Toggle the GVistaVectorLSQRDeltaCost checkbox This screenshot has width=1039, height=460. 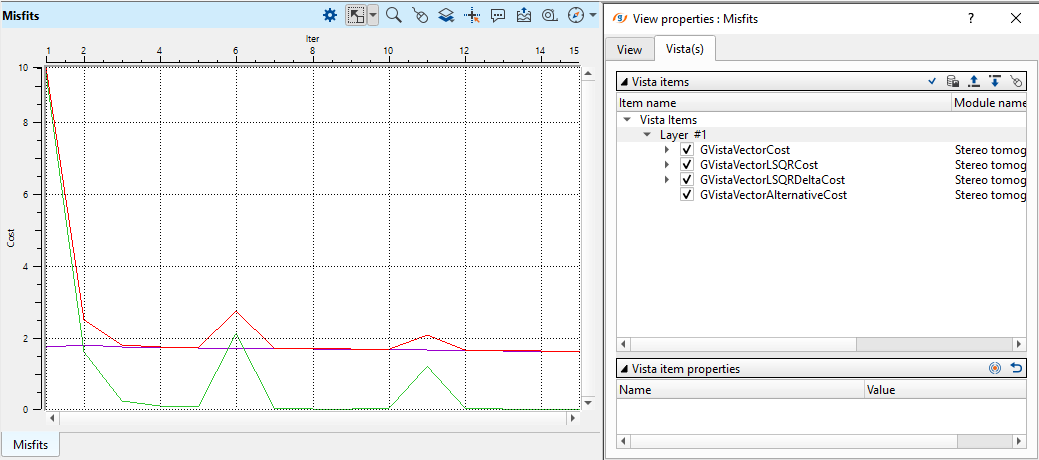tap(687, 180)
